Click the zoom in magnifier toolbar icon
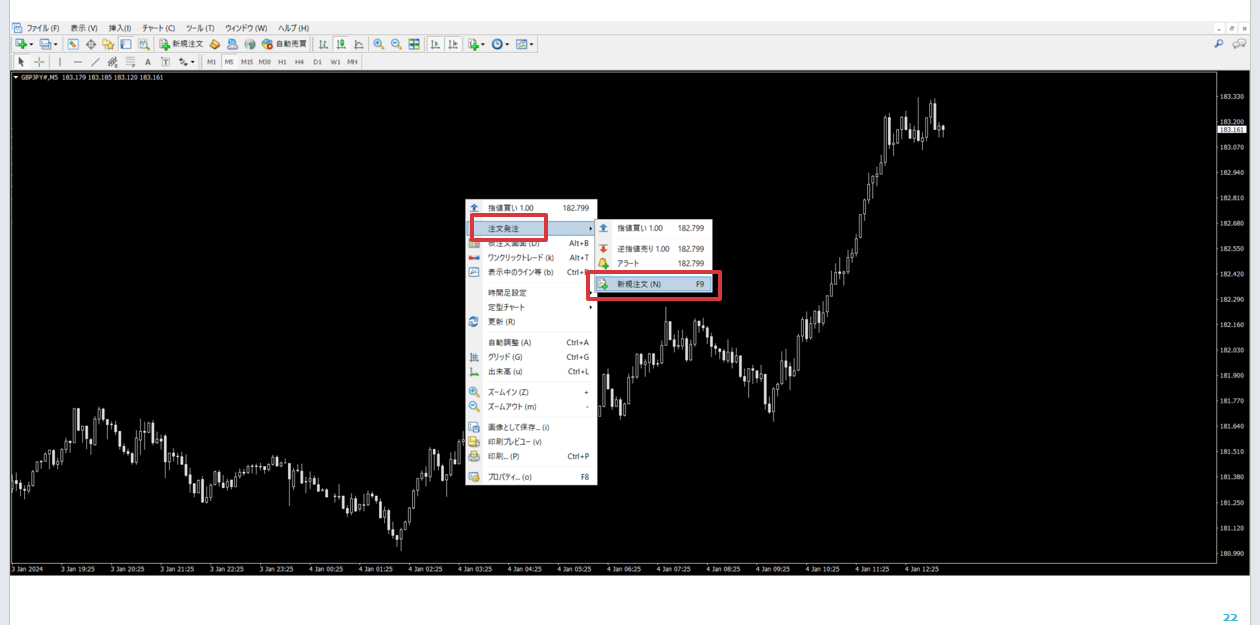This screenshot has height=625, width=1260. coord(379,44)
